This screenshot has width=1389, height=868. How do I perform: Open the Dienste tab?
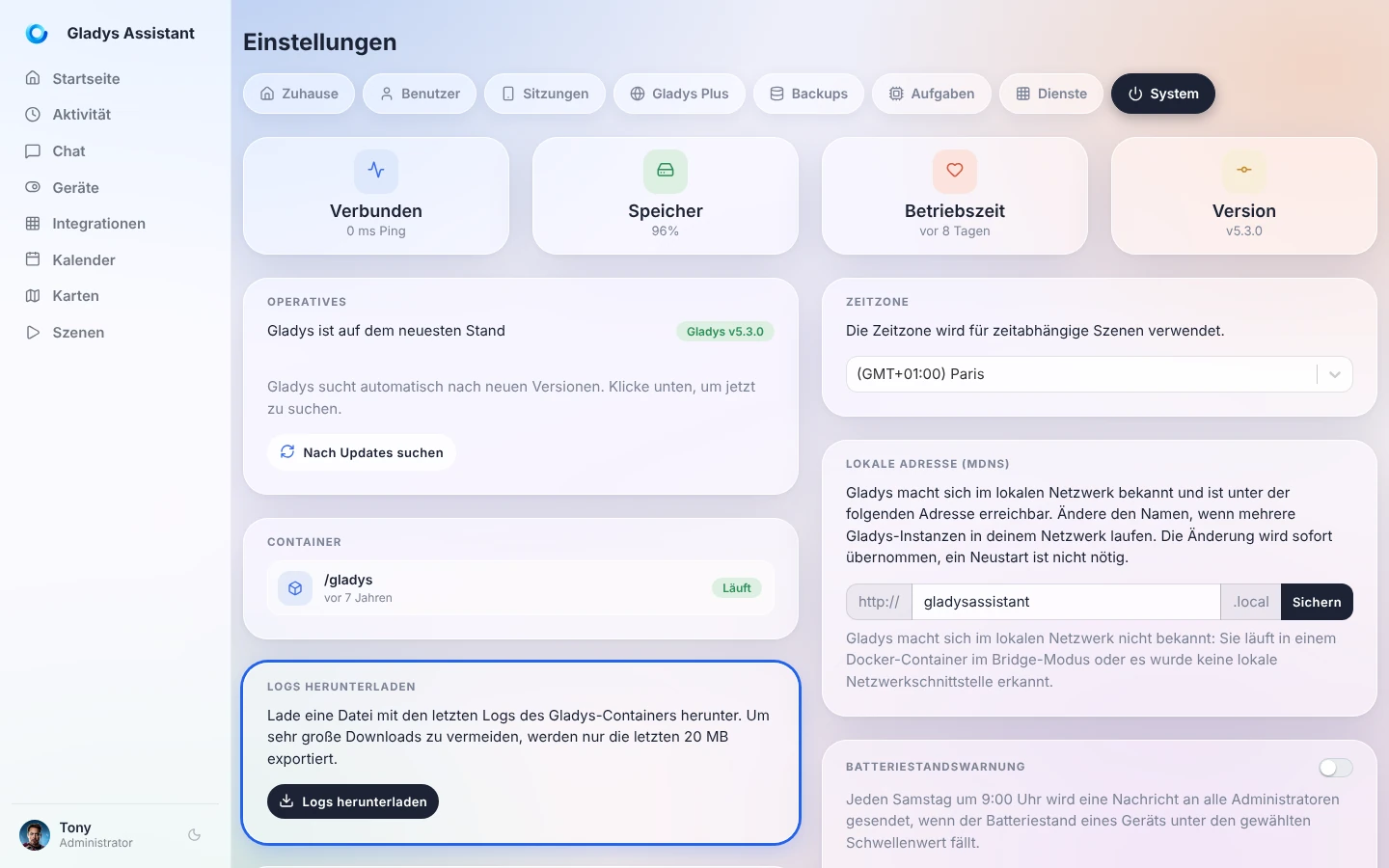point(1051,94)
